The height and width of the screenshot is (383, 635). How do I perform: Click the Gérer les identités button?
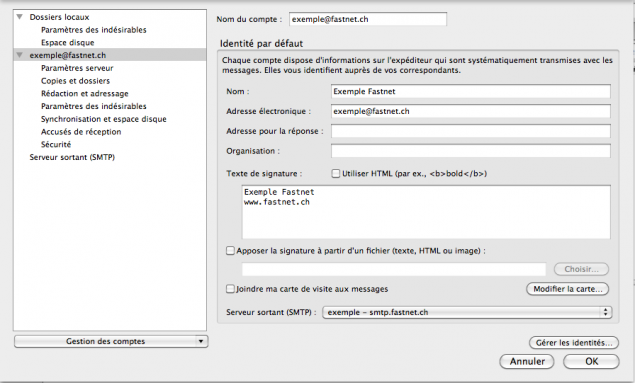[x=573, y=343]
